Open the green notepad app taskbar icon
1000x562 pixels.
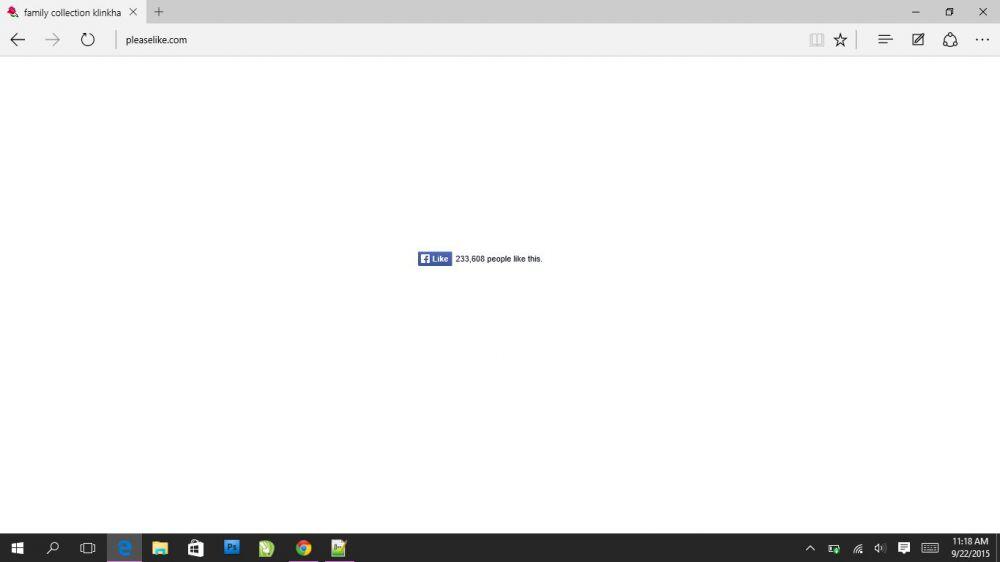(339, 548)
